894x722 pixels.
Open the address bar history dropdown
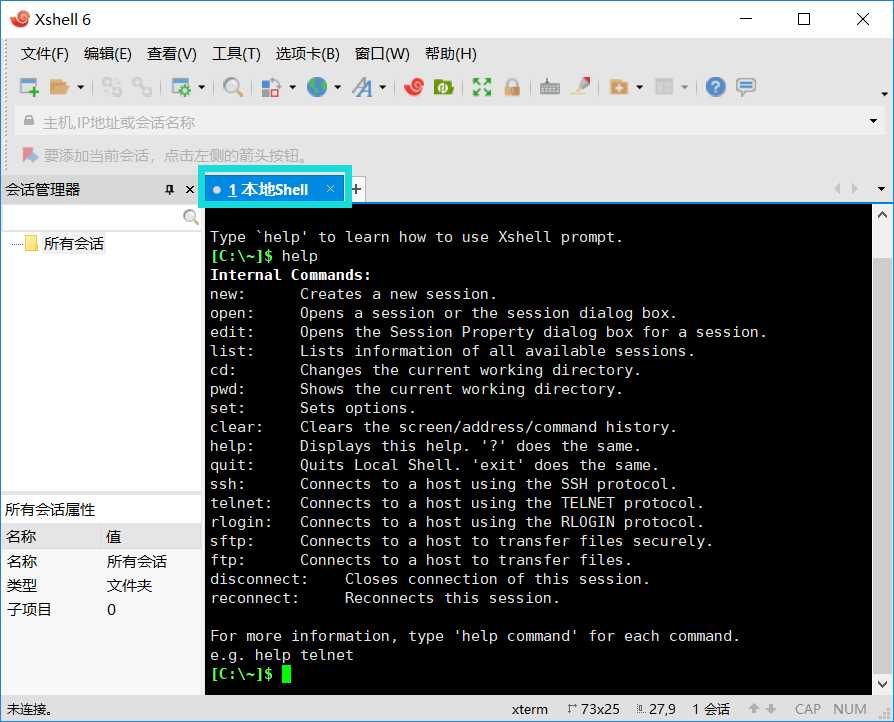873,121
